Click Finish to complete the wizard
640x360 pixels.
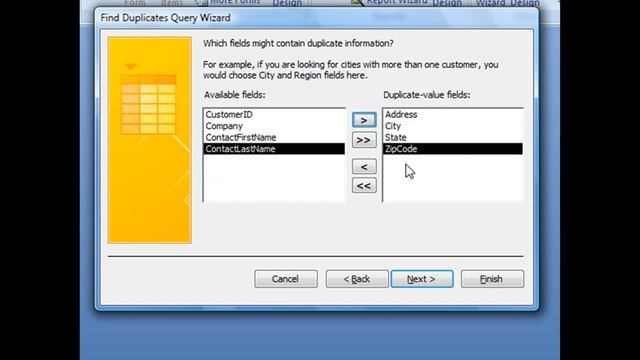click(492, 279)
